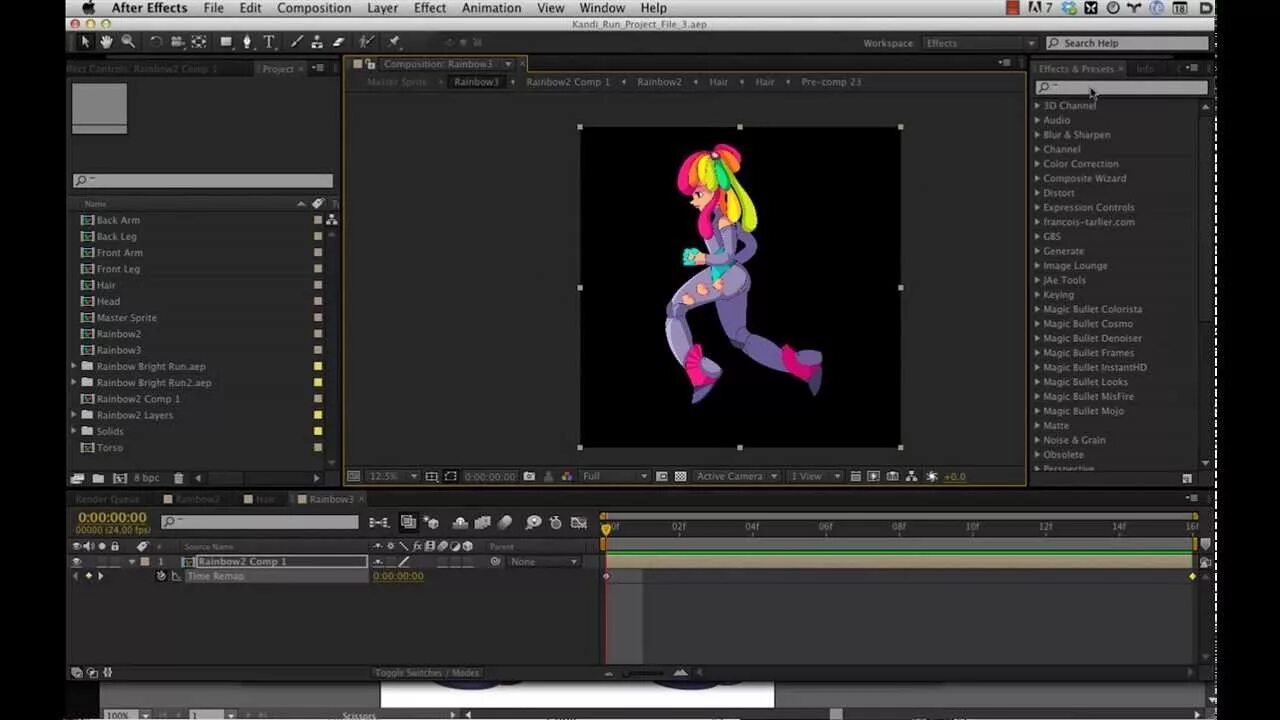Select the Rotation tool
This screenshot has width=1280, height=720.
click(x=156, y=42)
